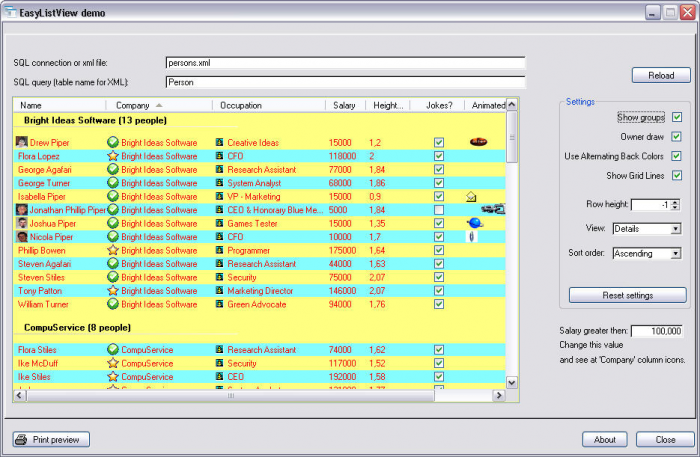The image size is (700, 457).
Task: Click green check icon in Steven Stiles' company cell
Action: [113, 277]
